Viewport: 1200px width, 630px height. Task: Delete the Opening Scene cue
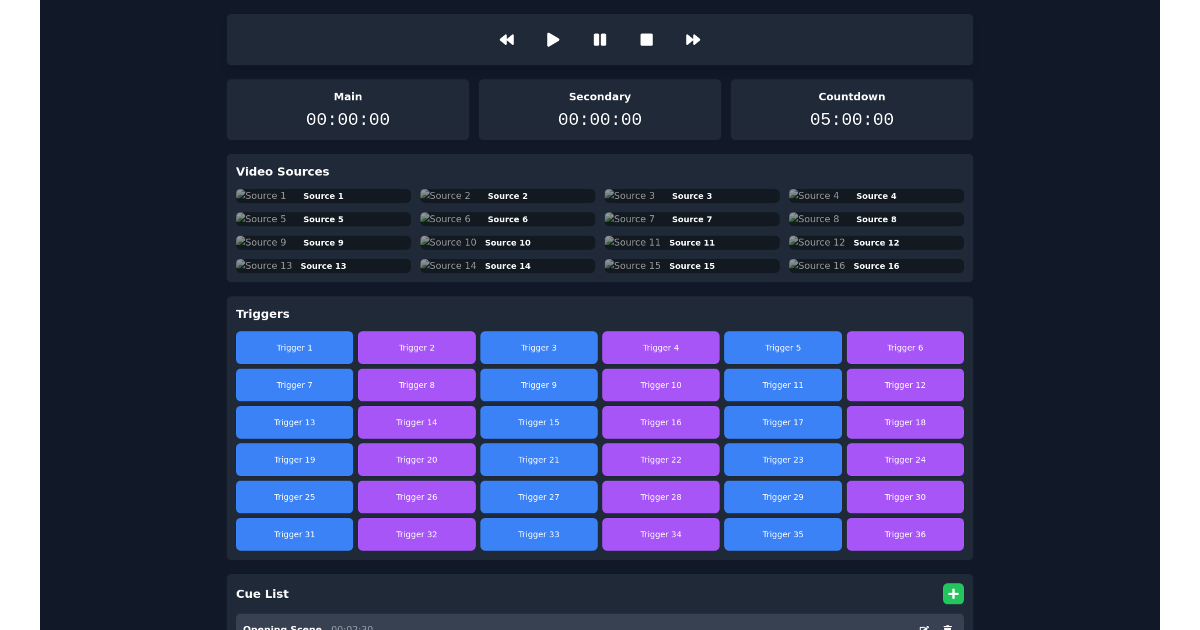[947, 628]
